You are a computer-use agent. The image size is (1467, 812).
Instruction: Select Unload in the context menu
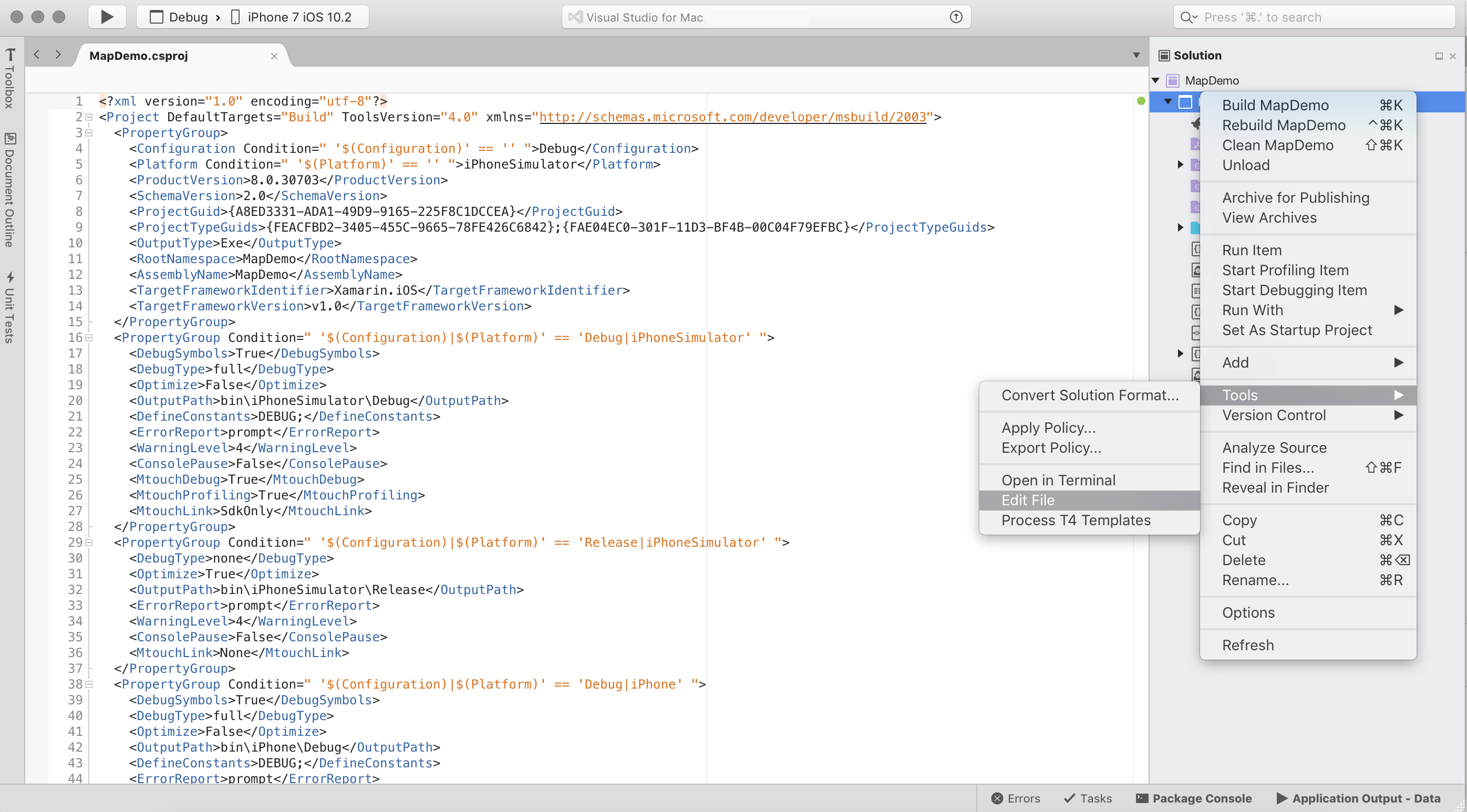1308,164
